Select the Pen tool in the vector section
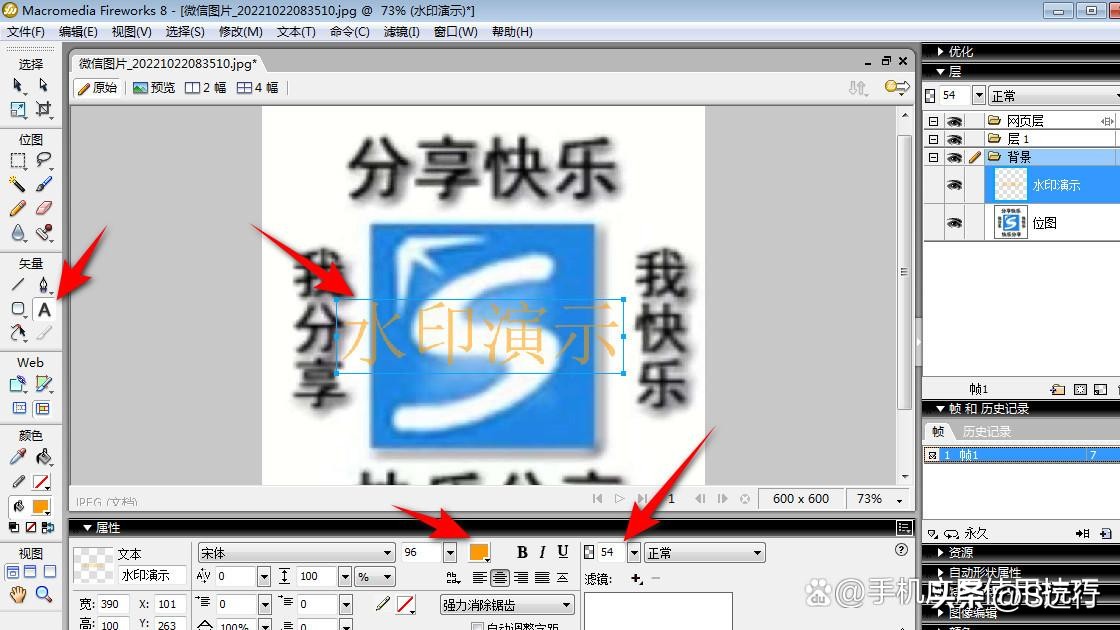 point(44,283)
